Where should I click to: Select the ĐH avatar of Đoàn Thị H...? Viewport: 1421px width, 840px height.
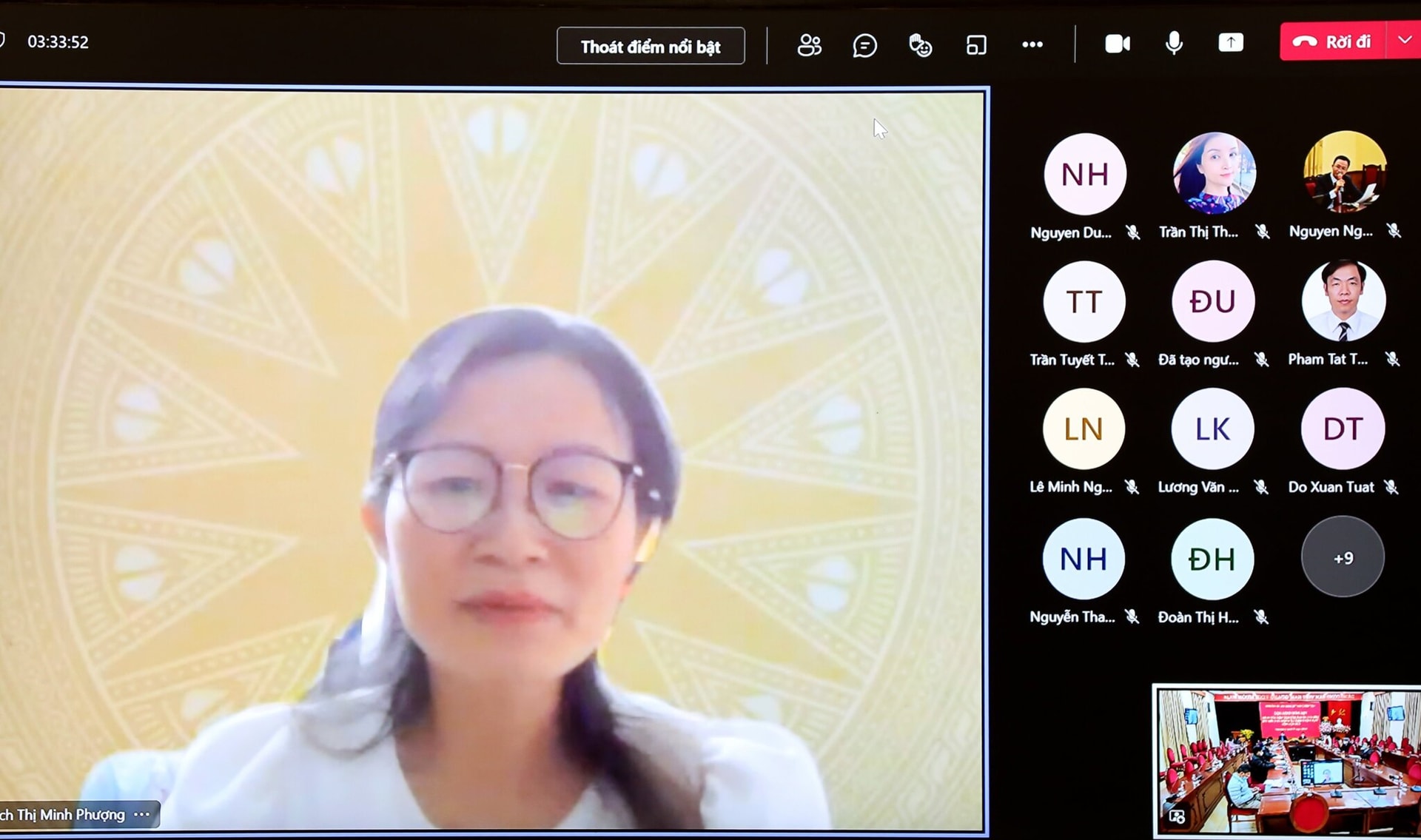tap(1212, 559)
